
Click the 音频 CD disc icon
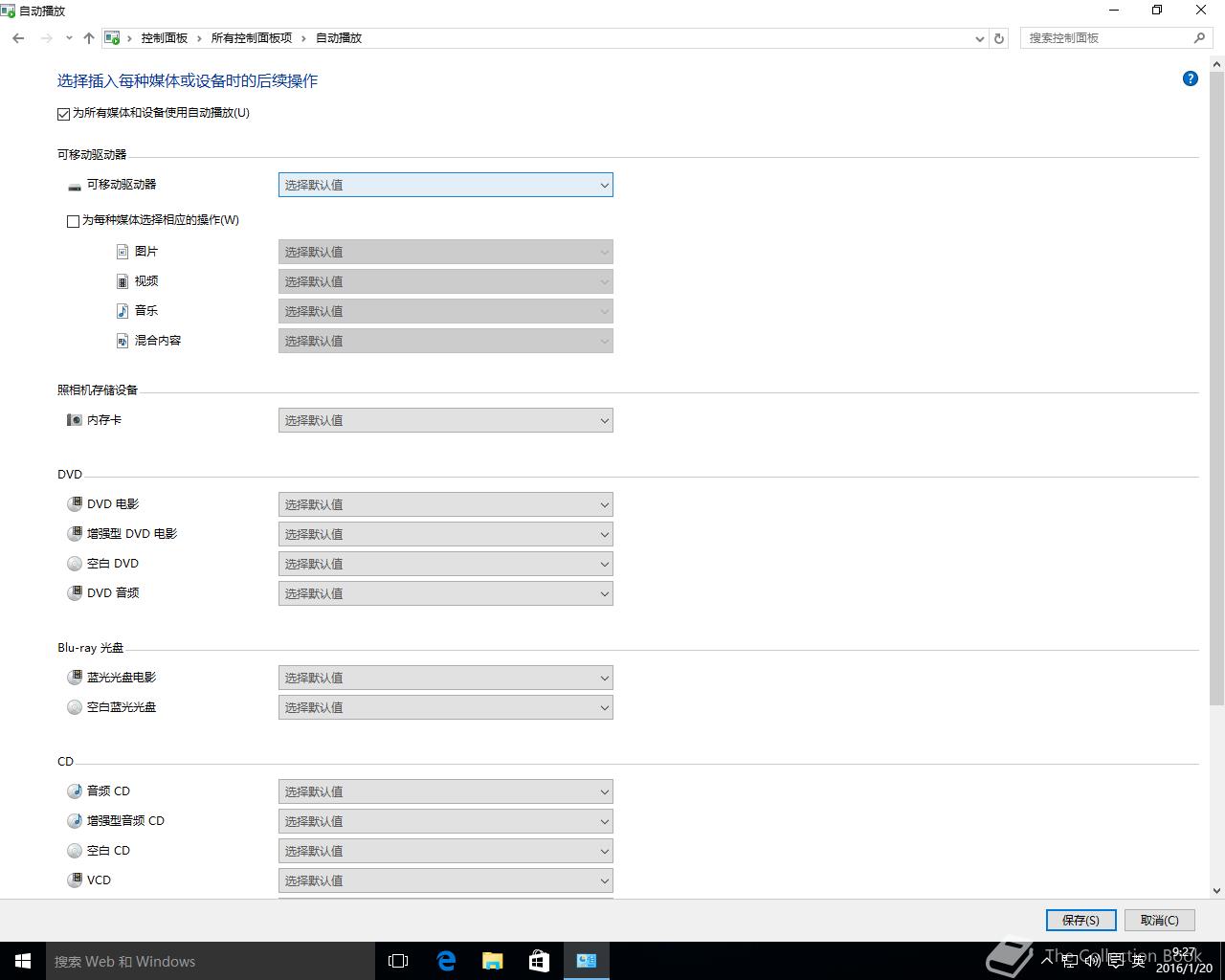[75, 791]
